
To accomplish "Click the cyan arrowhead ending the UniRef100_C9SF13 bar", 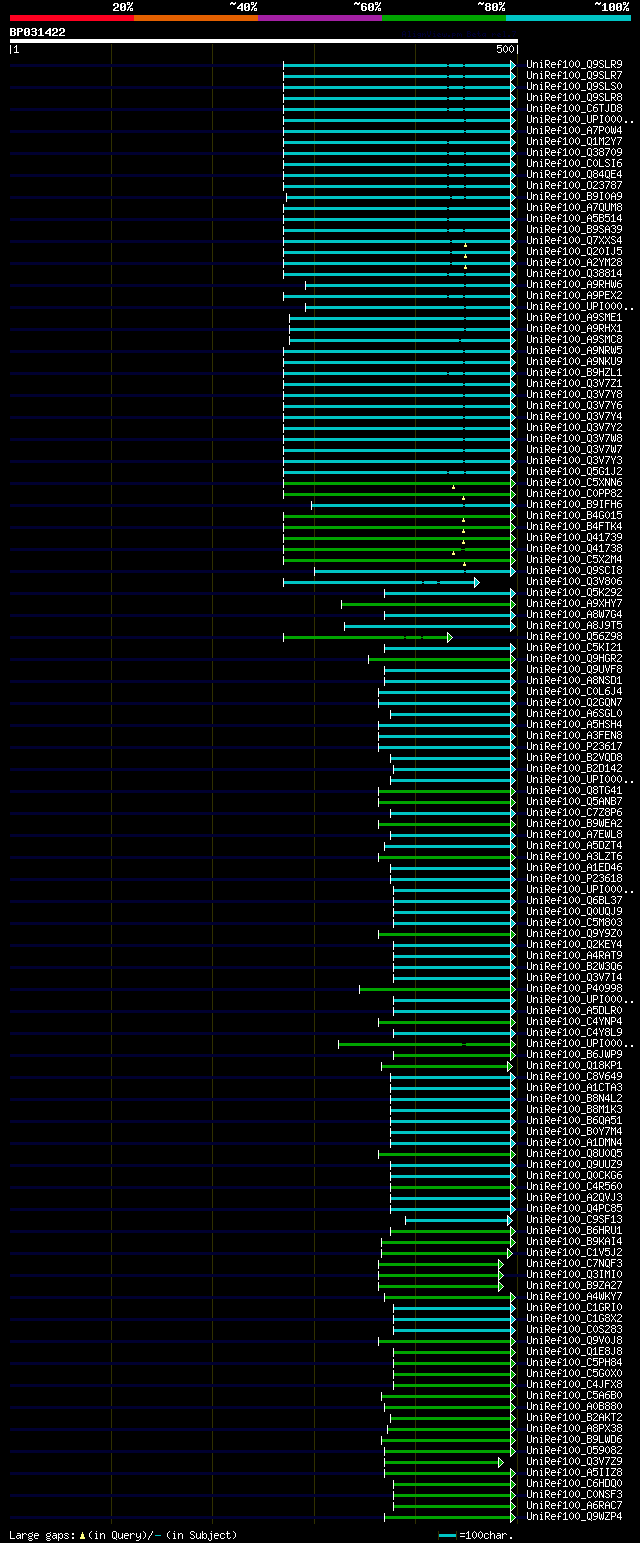I will (510, 1220).
